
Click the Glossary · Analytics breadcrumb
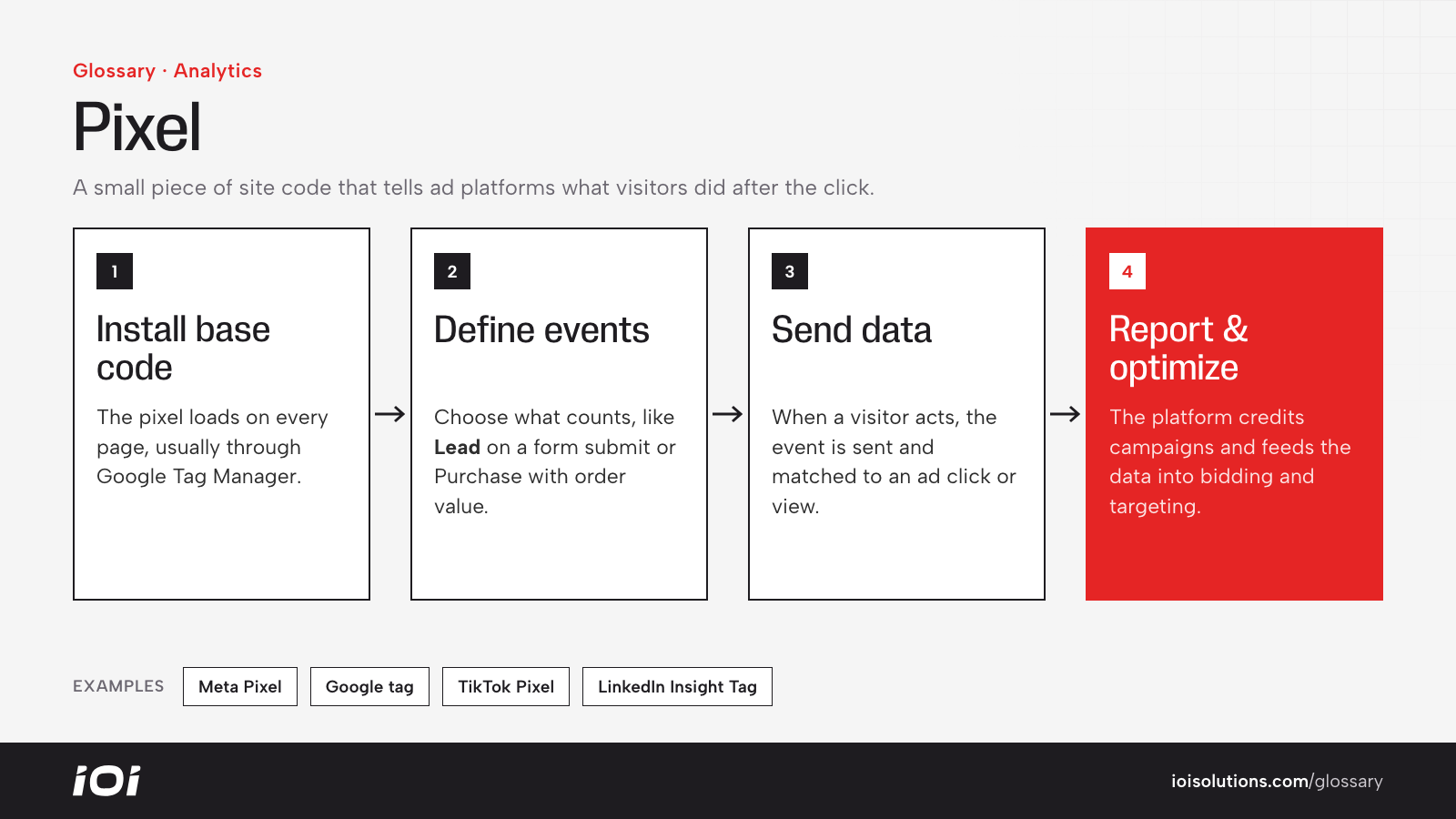click(x=167, y=71)
